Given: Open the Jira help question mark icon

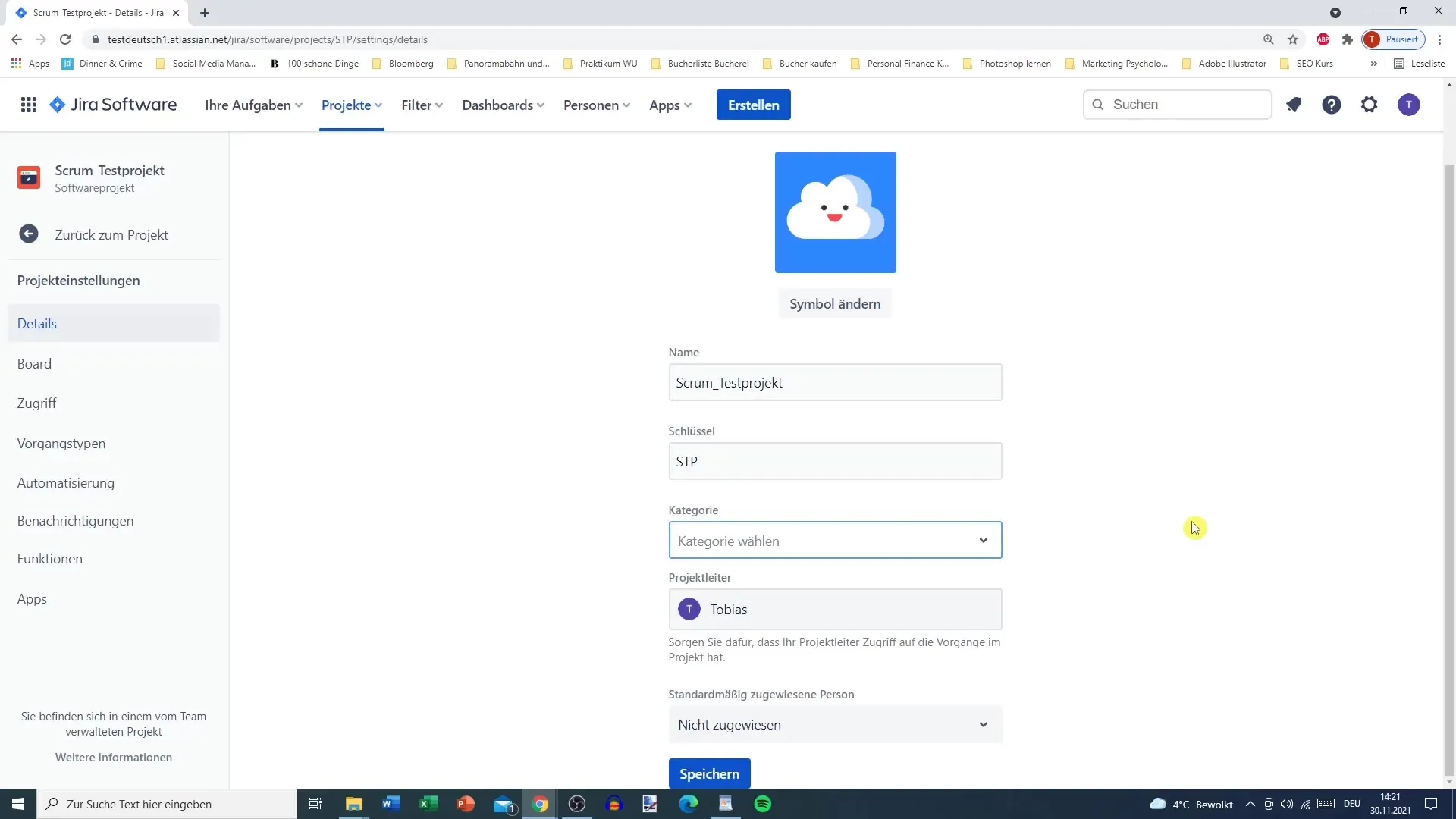Looking at the screenshot, I should point(1332,105).
